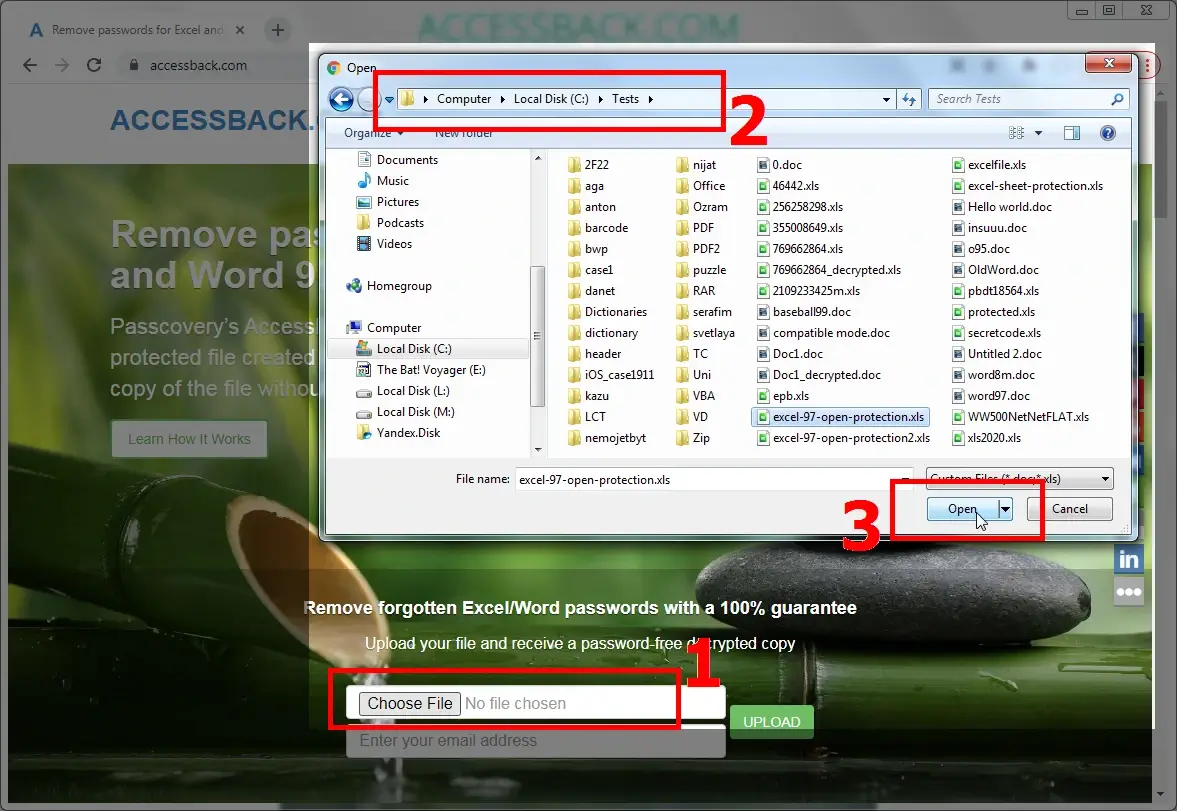Image resolution: width=1177 pixels, height=811 pixels.
Task: Select file compatible mode.doc
Action: (823, 333)
